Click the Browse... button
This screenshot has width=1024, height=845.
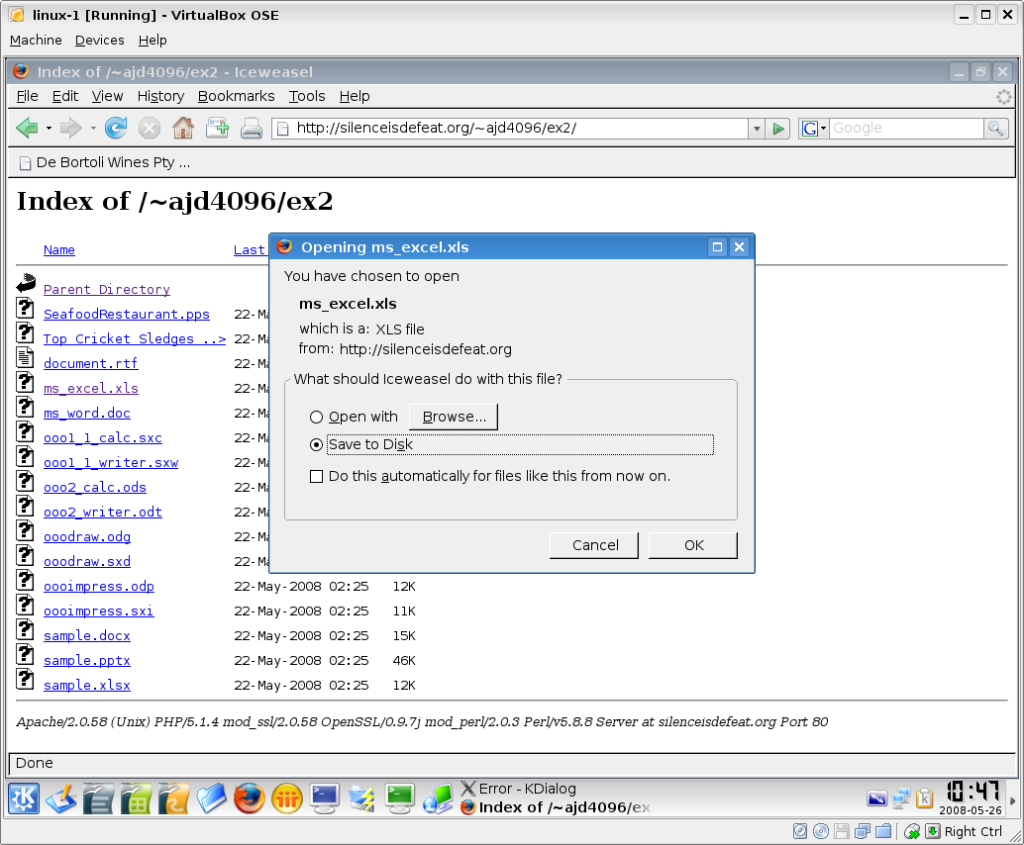(453, 417)
